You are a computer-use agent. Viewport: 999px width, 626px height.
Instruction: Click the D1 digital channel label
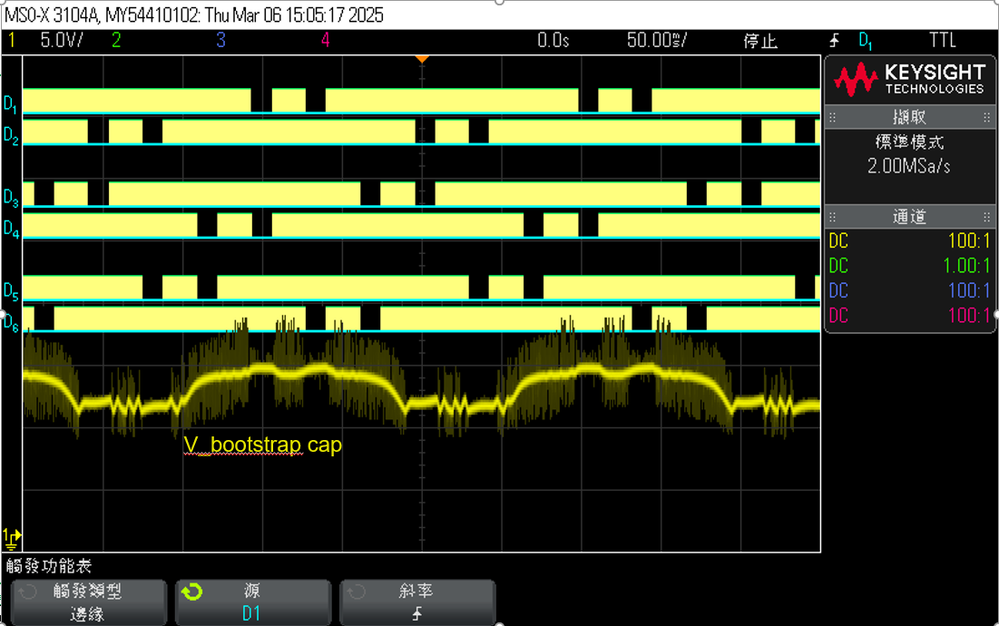pyautogui.click(x=10, y=104)
